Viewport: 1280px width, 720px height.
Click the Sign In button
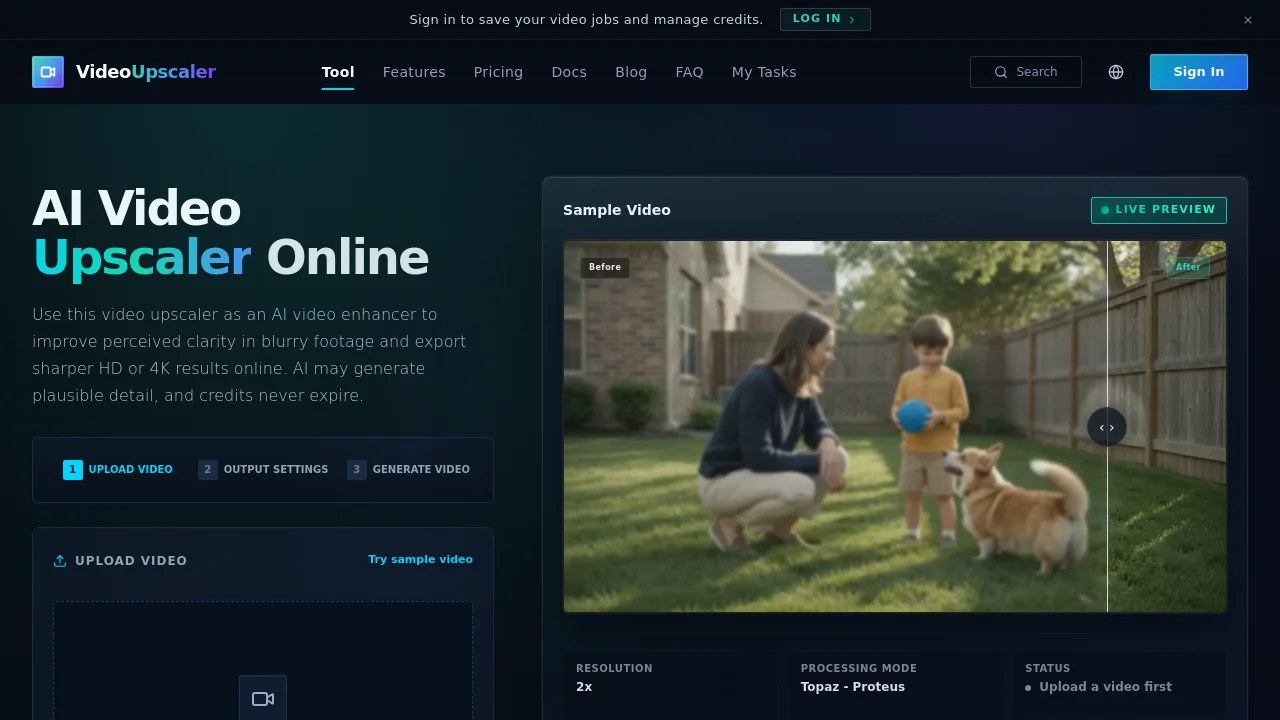(x=1198, y=72)
